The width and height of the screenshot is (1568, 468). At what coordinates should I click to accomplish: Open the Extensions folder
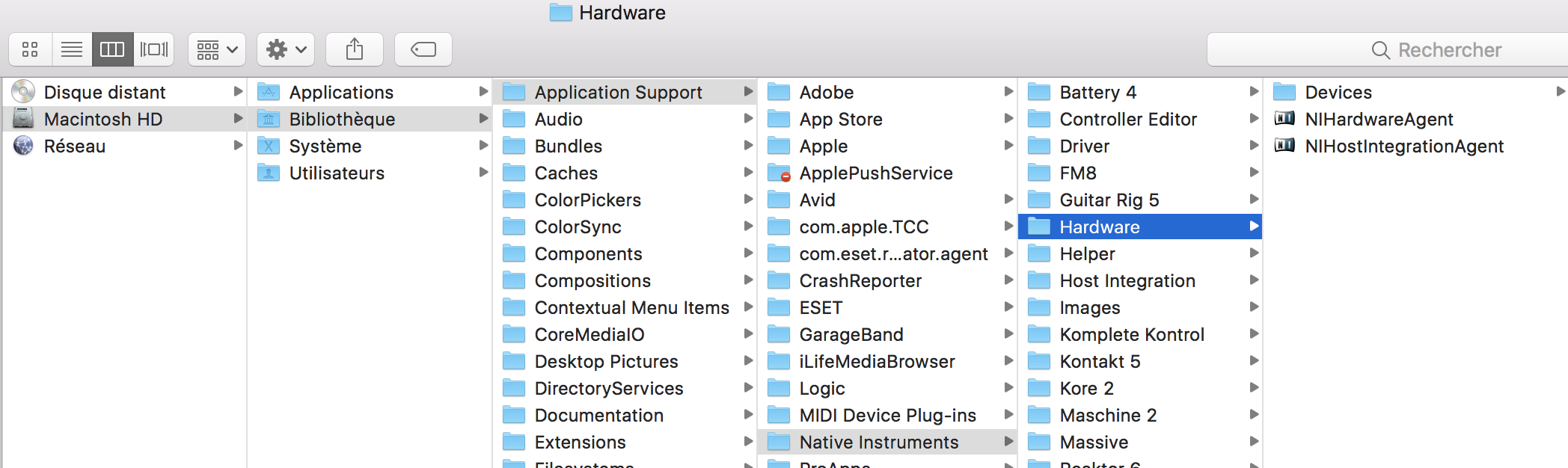click(x=625, y=442)
